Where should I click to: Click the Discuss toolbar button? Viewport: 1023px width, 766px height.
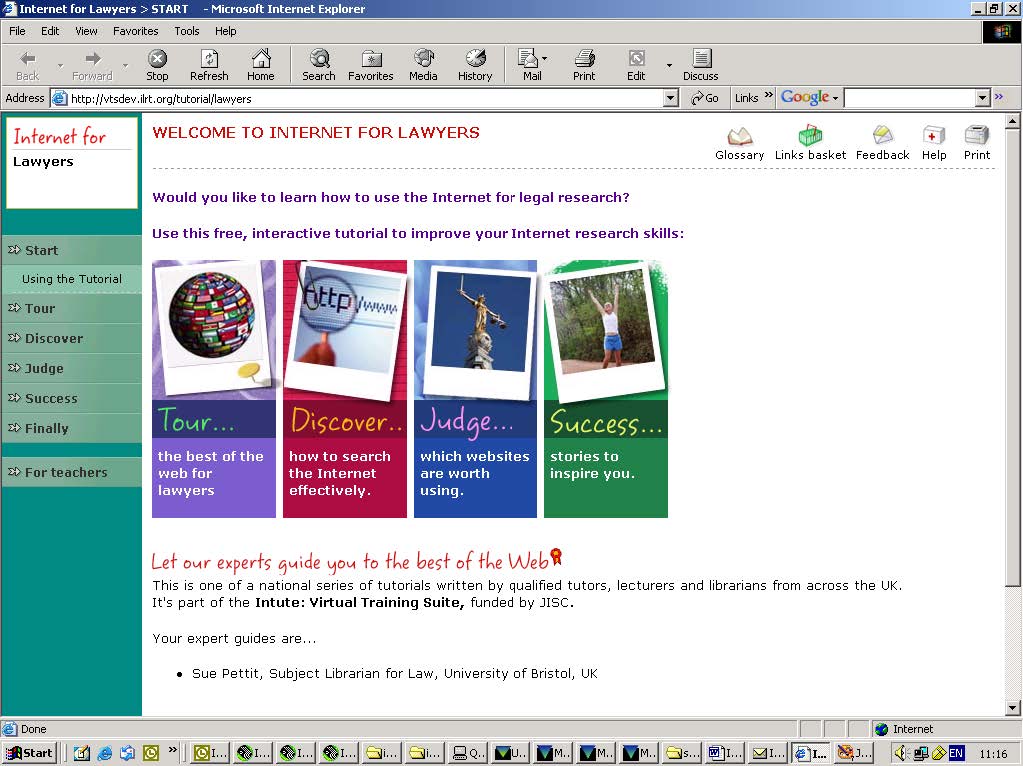701,65
